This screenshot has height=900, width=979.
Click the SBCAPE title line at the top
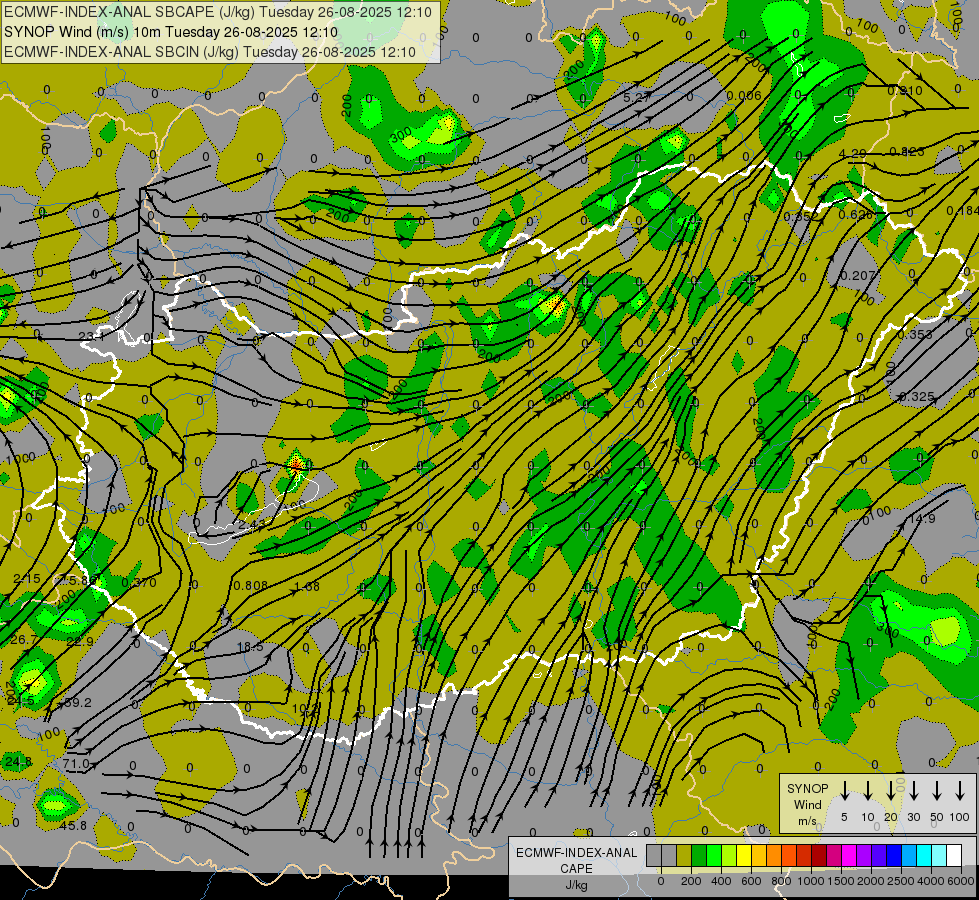pos(218,12)
